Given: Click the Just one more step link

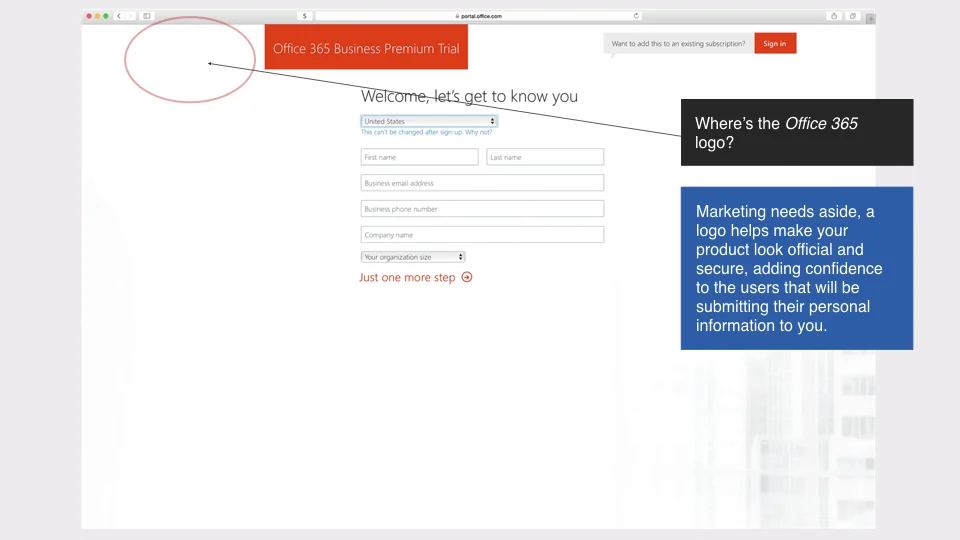Looking at the screenshot, I should click(x=407, y=277).
